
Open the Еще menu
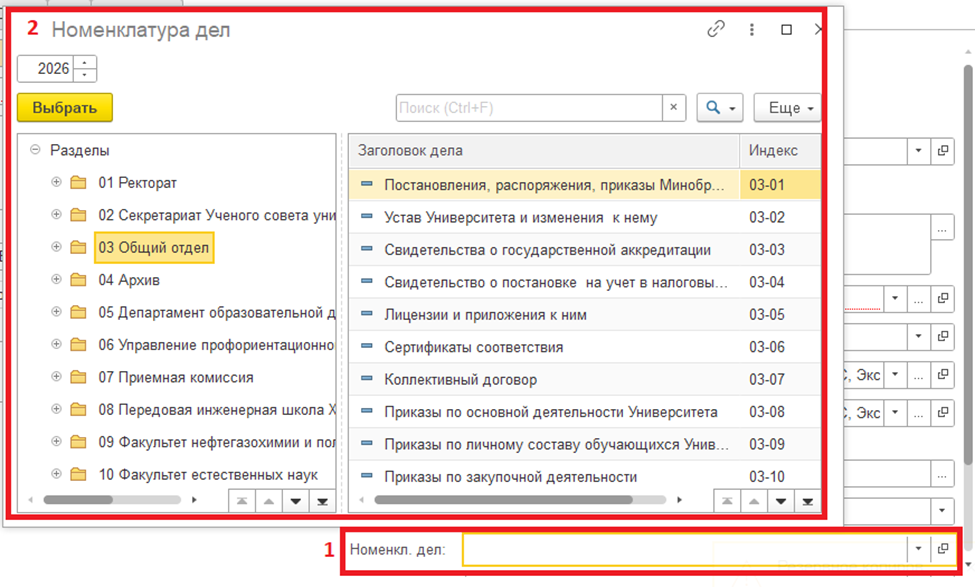(787, 108)
